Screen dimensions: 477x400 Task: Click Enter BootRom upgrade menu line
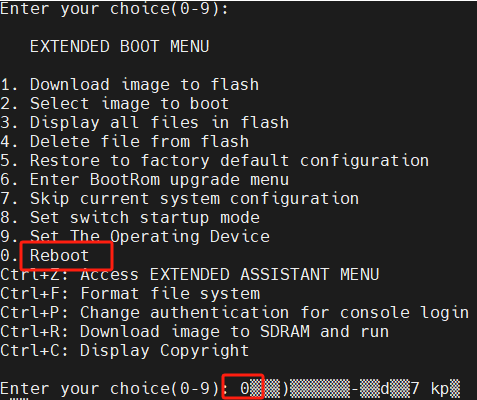(x=145, y=180)
